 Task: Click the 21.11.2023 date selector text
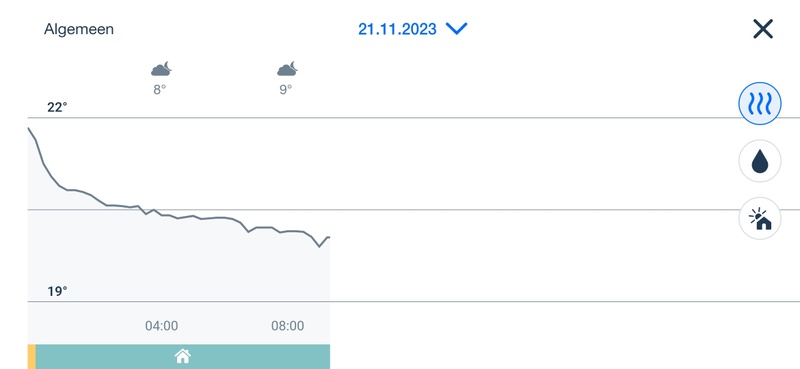click(397, 29)
